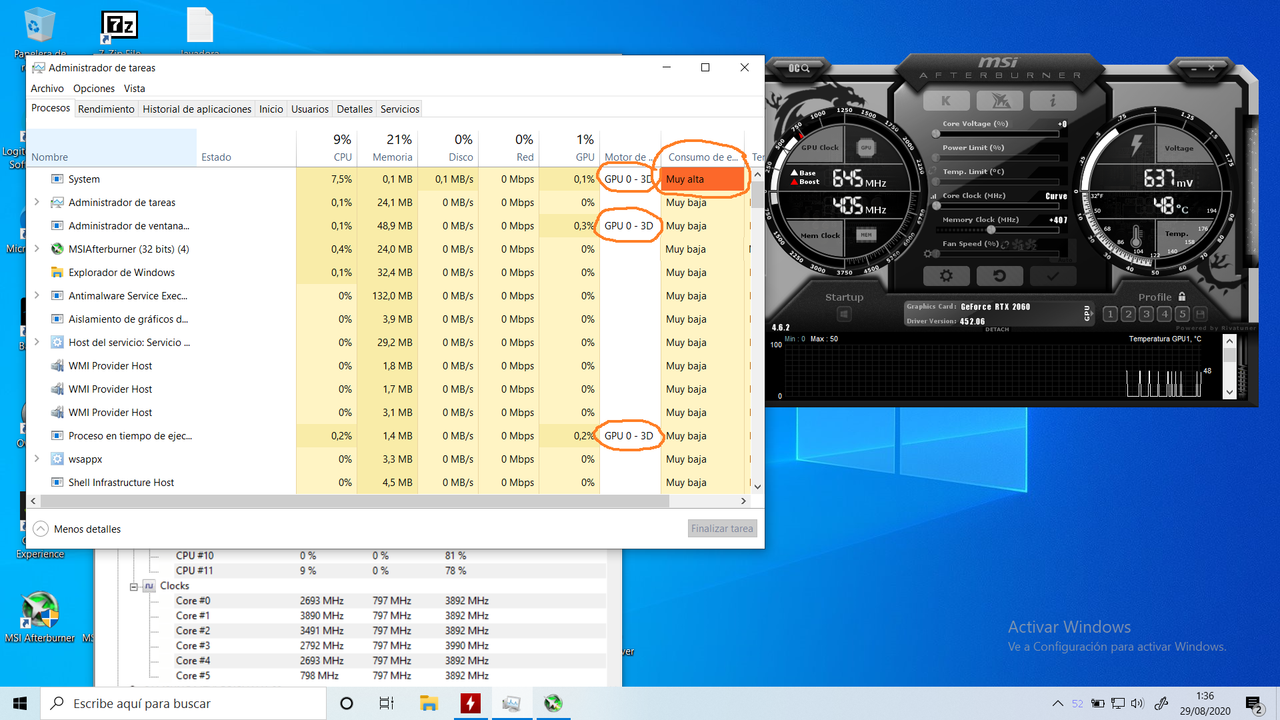Expand the MSIAfterburner (32 bits) process group

pyautogui.click(x=37, y=249)
